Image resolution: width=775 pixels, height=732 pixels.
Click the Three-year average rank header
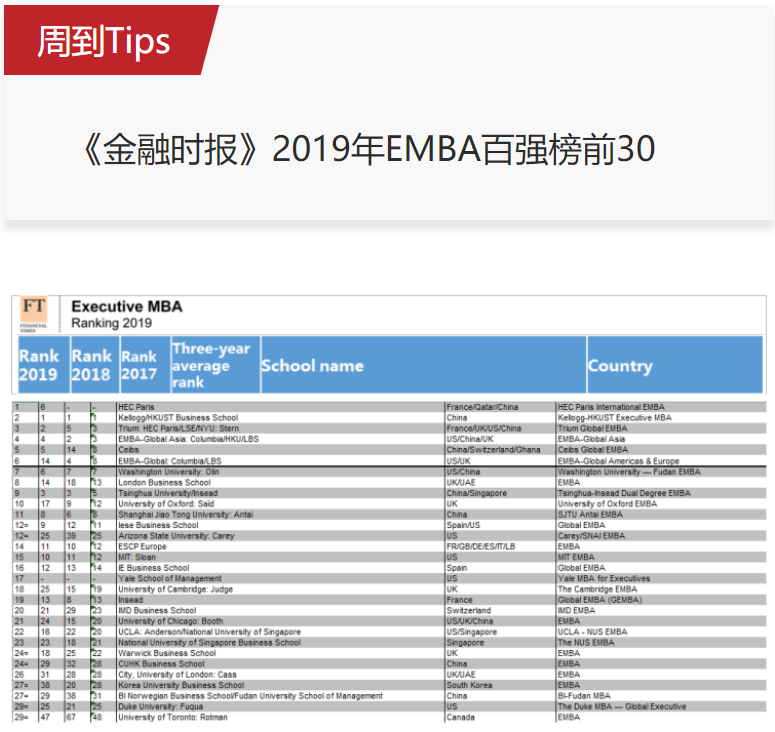(211, 365)
